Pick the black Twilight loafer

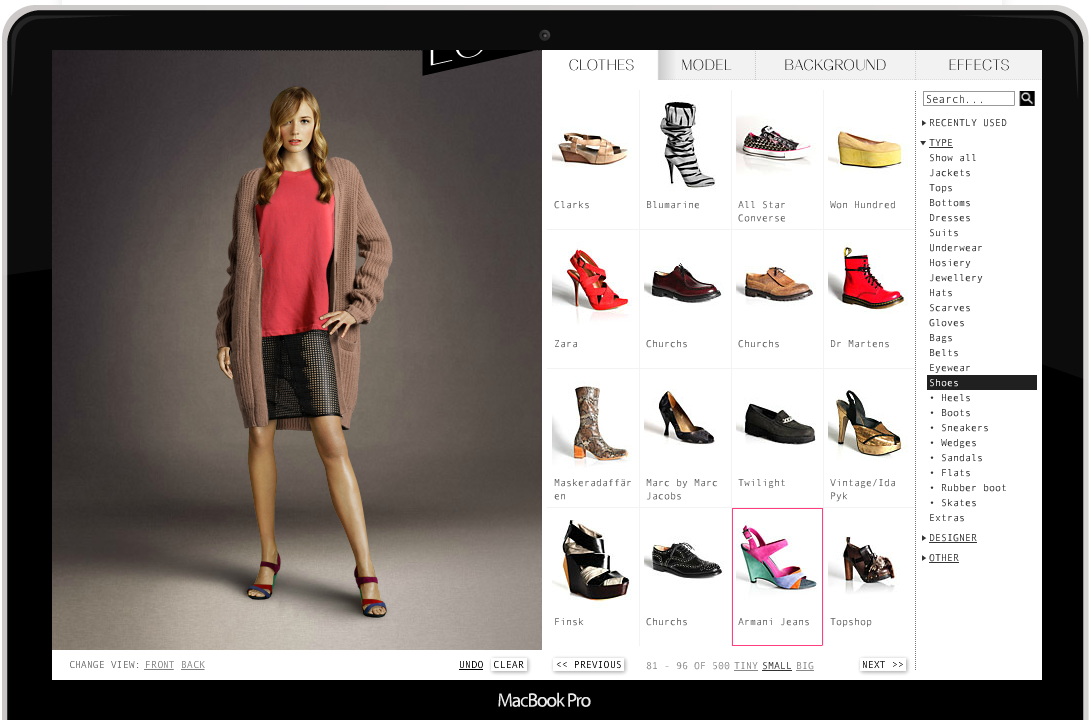pos(778,422)
